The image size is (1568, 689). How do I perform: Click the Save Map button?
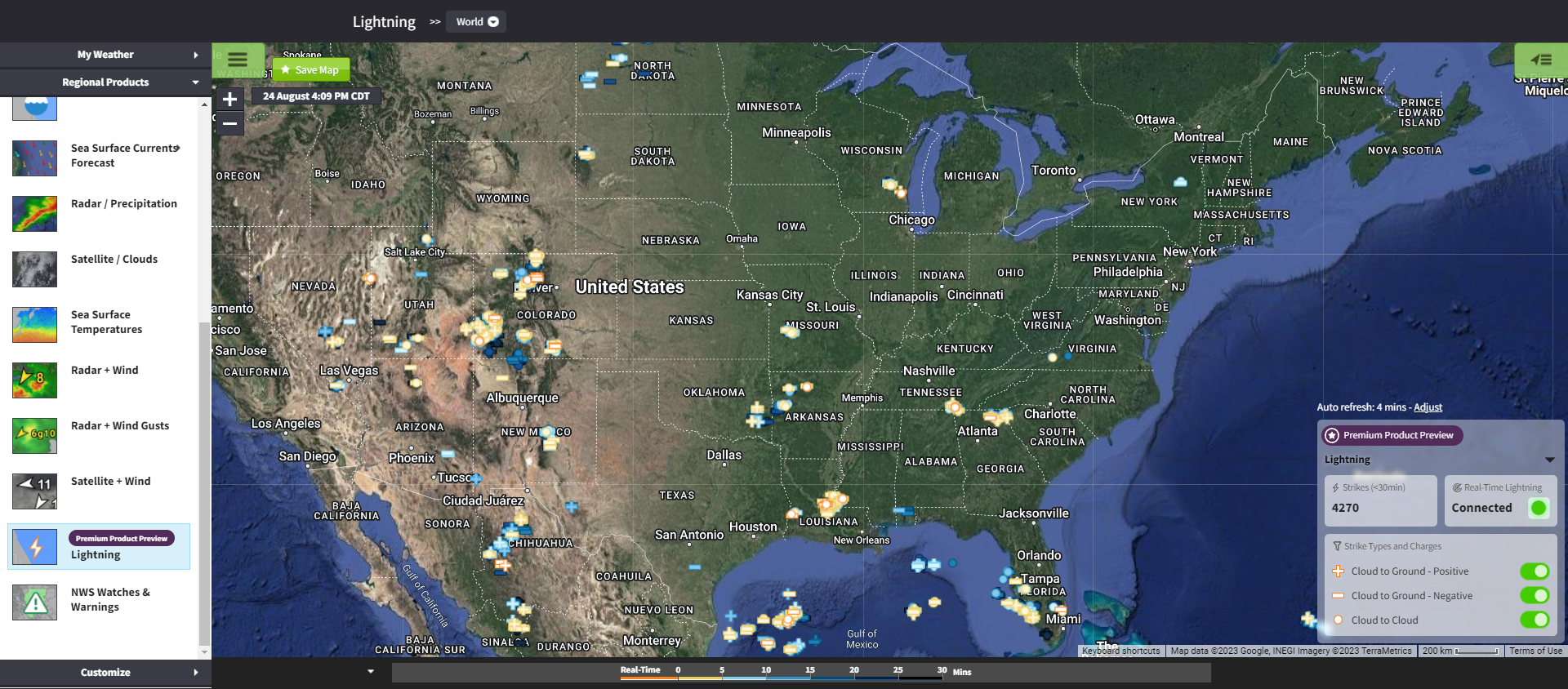(x=310, y=70)
